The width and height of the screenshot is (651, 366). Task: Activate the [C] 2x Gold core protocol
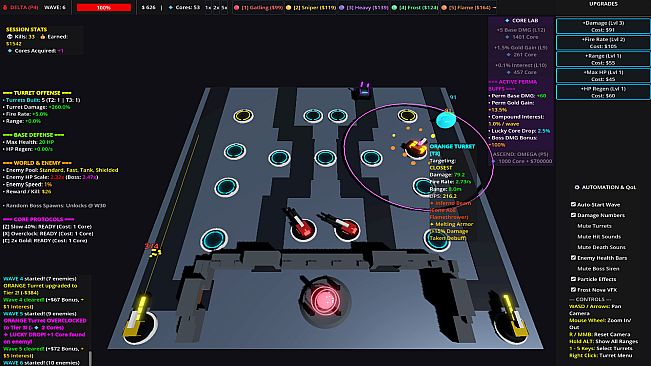pos(45,241)
